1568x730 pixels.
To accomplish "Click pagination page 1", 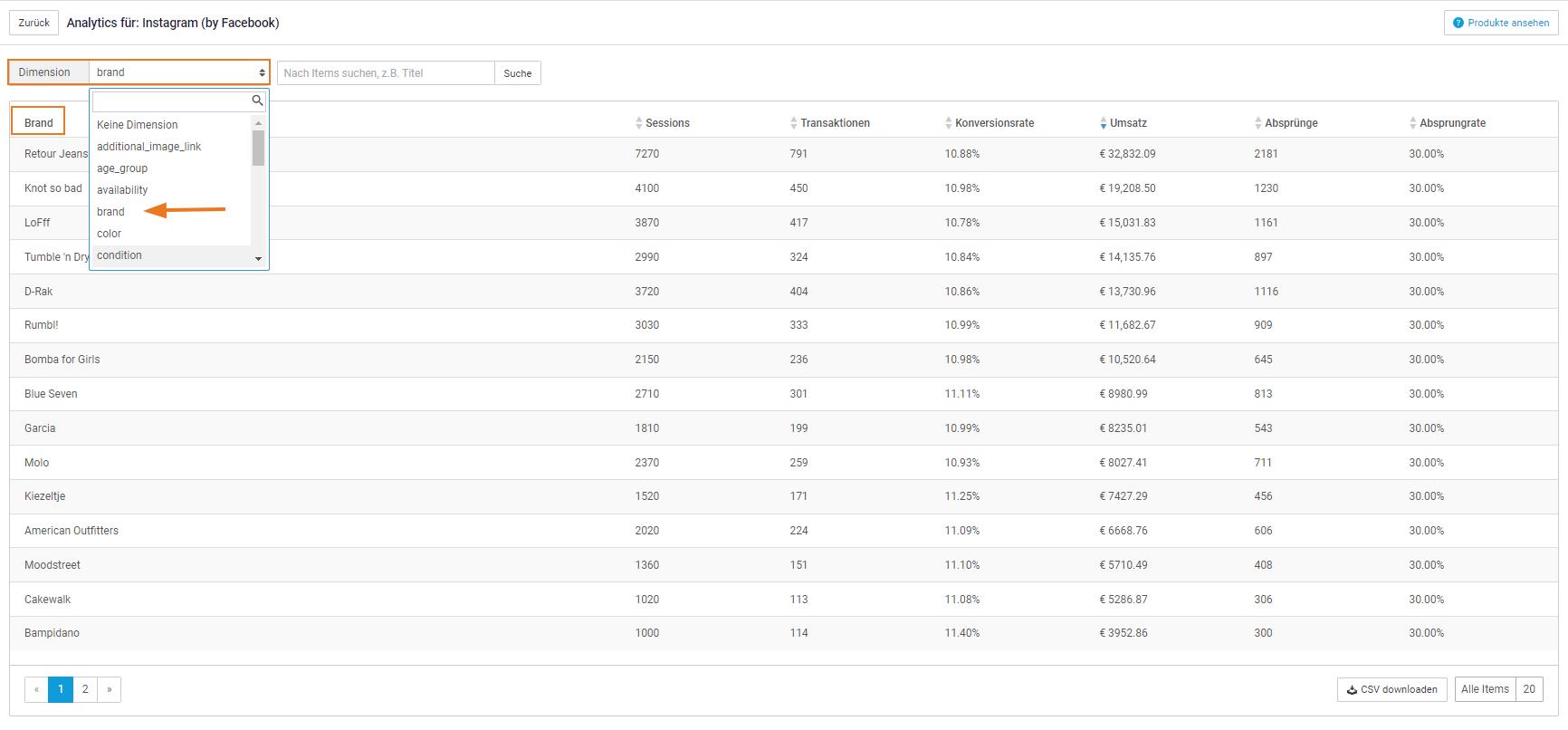I will pyautogui.click(x=61, y=689).
